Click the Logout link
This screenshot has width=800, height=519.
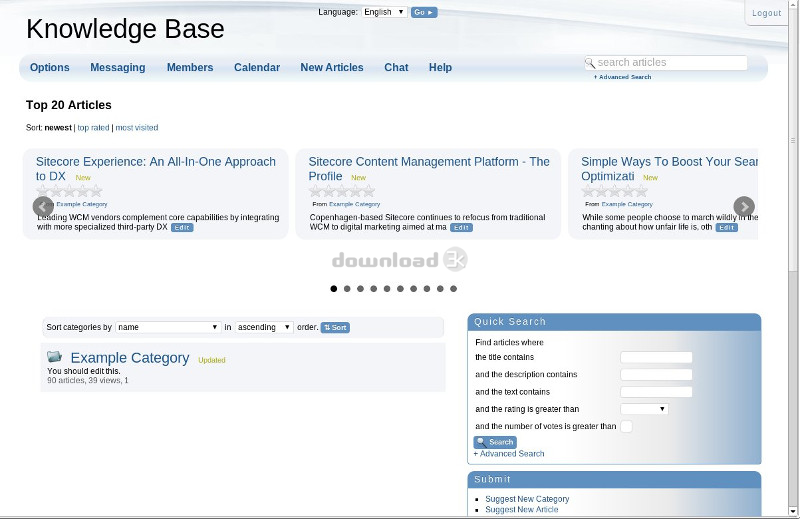(766, 13)
